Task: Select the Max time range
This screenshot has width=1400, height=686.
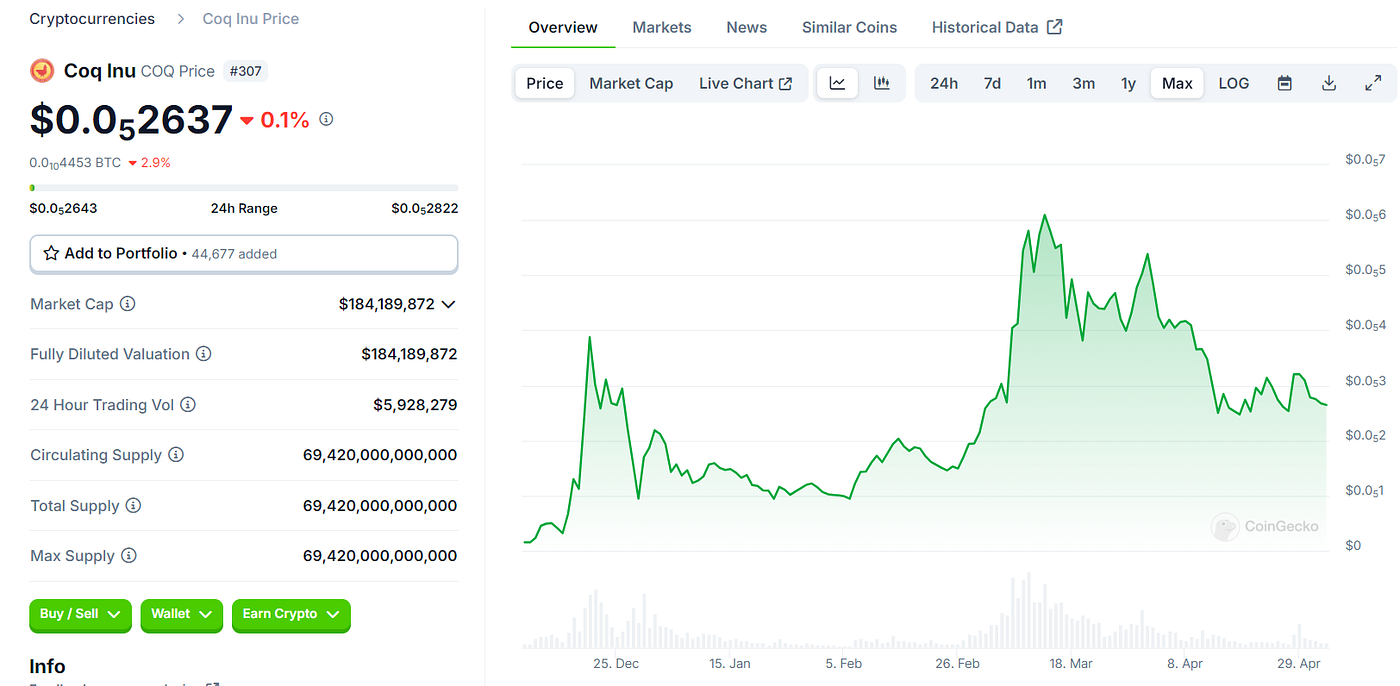Action: click(1177, 83)
